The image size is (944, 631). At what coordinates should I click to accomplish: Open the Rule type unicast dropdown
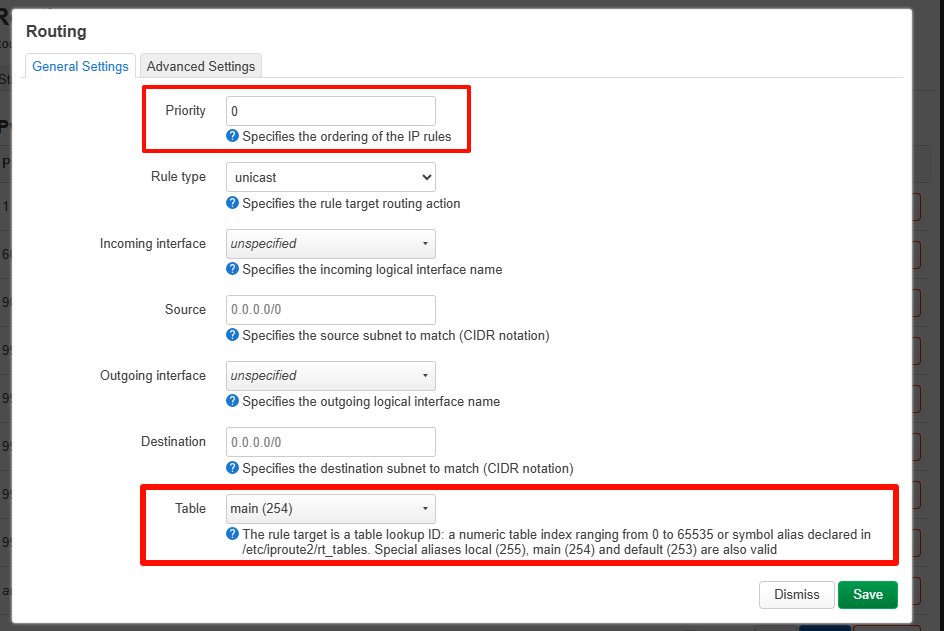330,177
